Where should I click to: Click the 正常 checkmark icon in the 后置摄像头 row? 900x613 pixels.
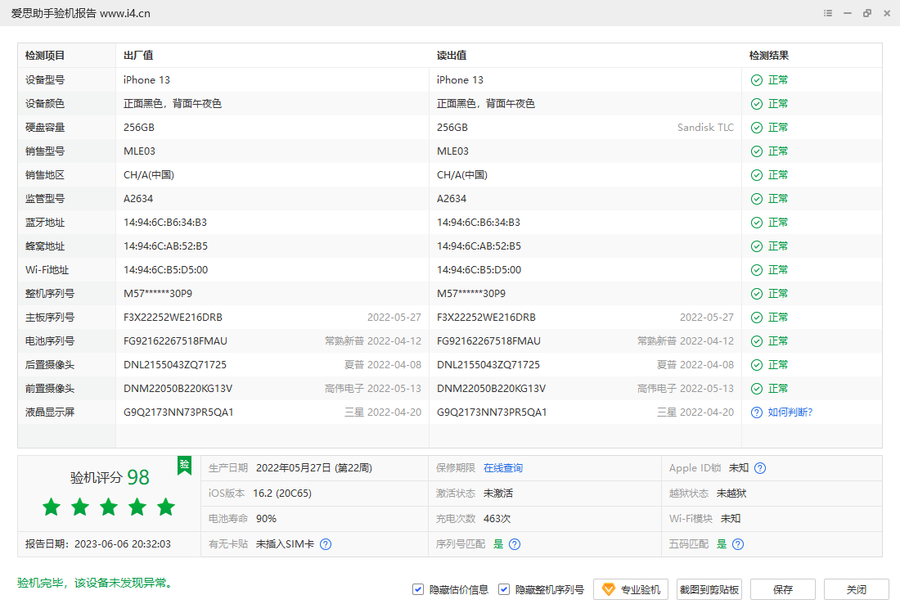coord(757,365)
